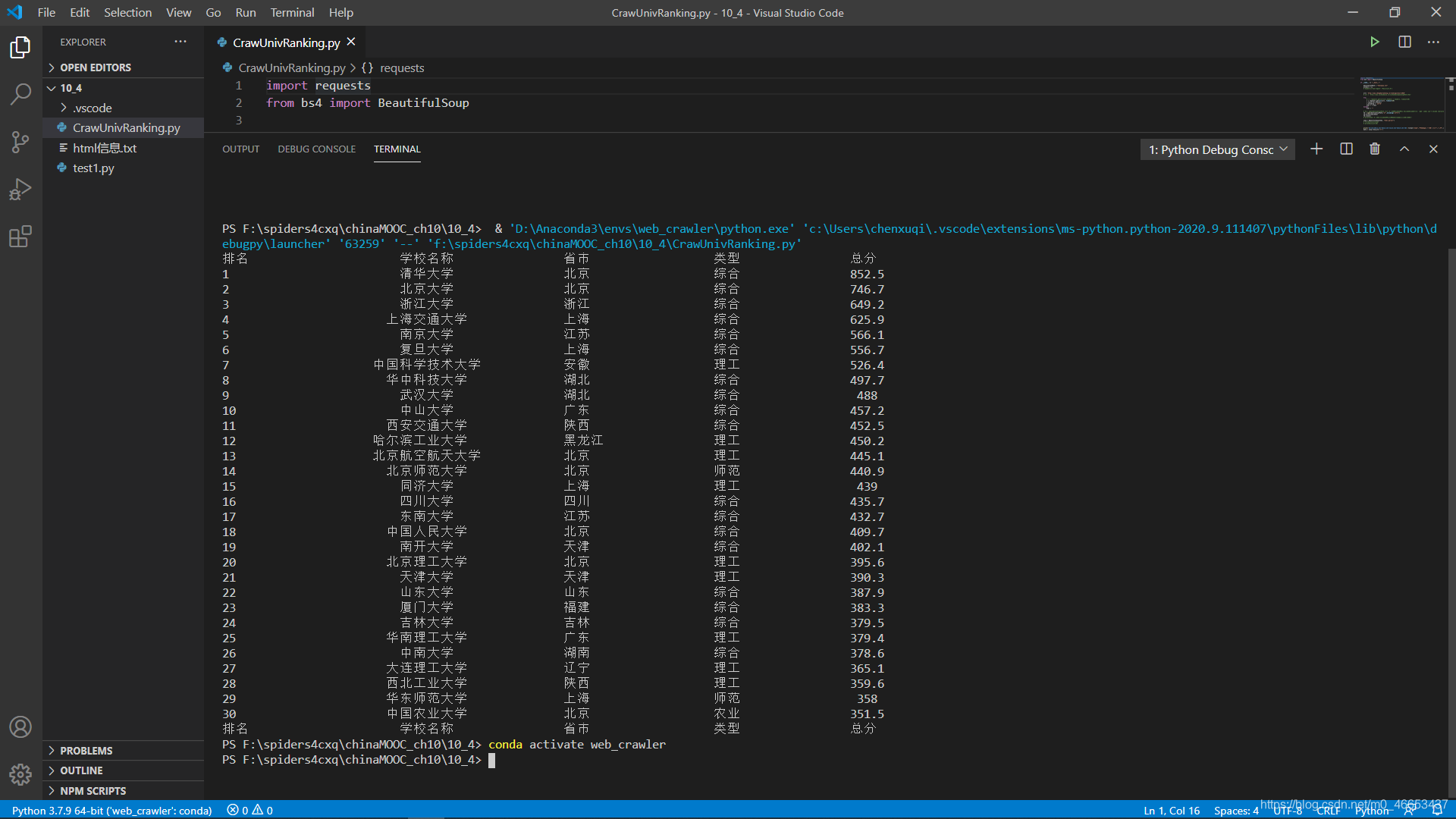Select Python 3.7.9 interpreter in status bar
The image size is (1456, 819).
[111, 811]
